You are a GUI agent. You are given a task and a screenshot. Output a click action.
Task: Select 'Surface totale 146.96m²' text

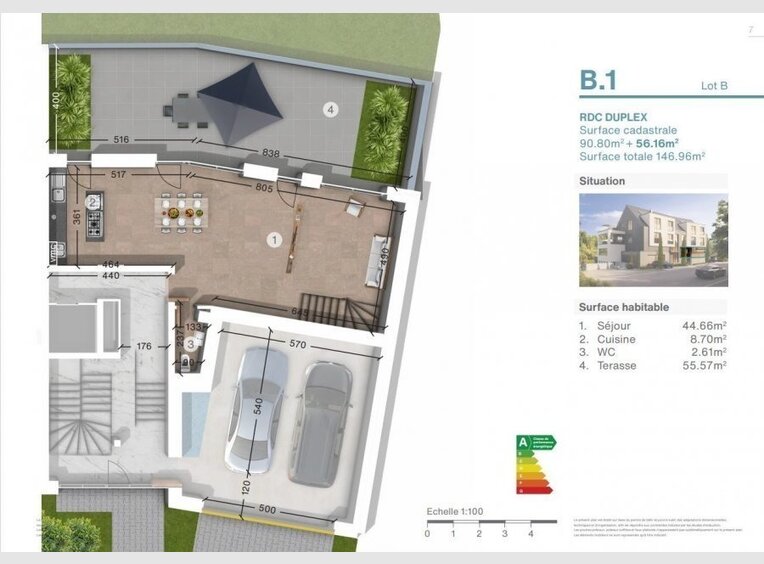643,156
